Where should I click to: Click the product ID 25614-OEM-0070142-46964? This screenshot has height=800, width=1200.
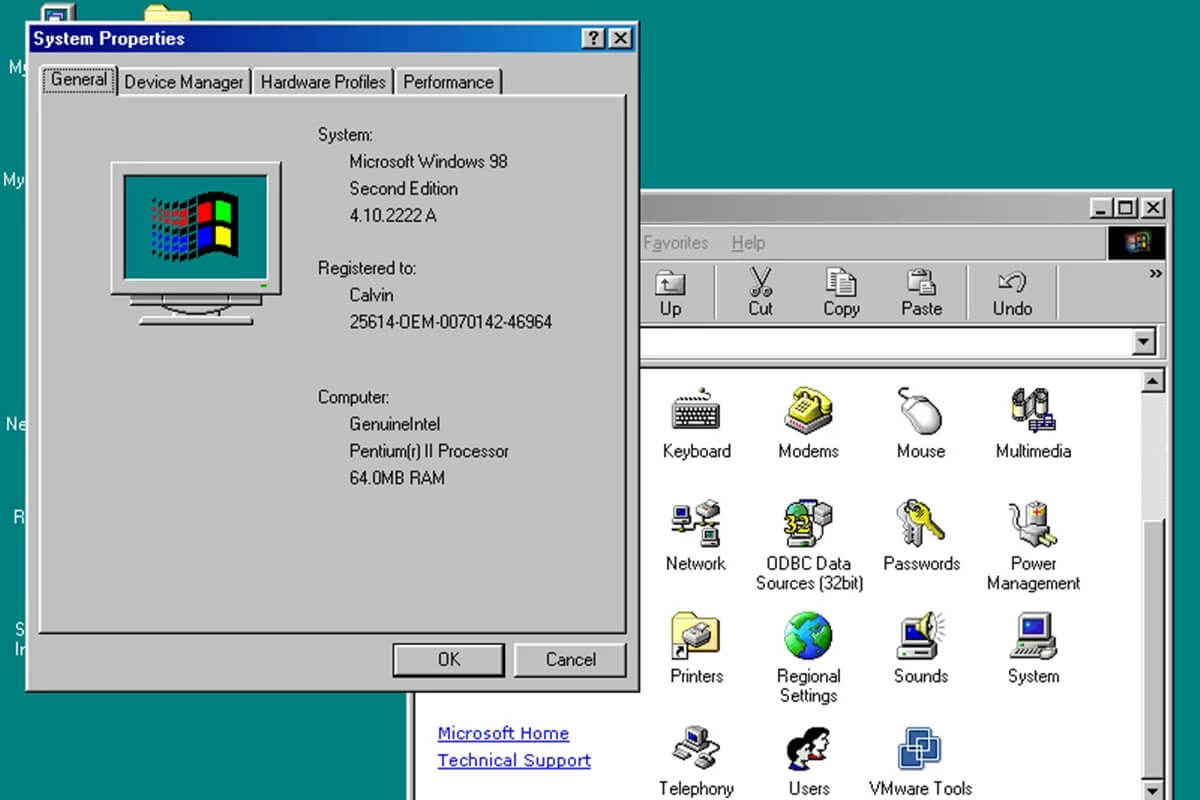pyautogui.click(x=450, y=322)
